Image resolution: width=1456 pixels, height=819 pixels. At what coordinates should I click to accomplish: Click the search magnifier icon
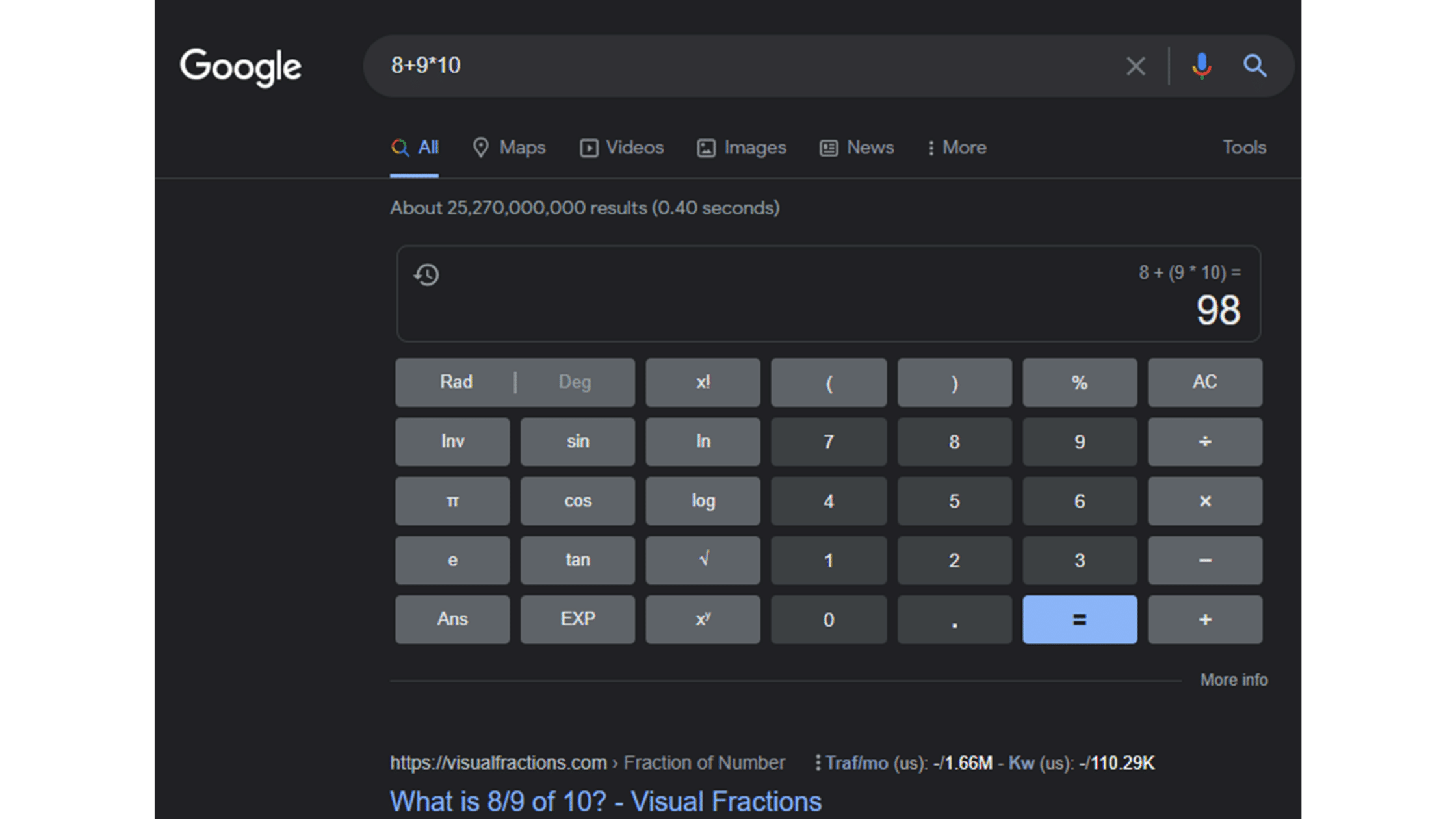pyautogui.click(x=1254, y=66)
